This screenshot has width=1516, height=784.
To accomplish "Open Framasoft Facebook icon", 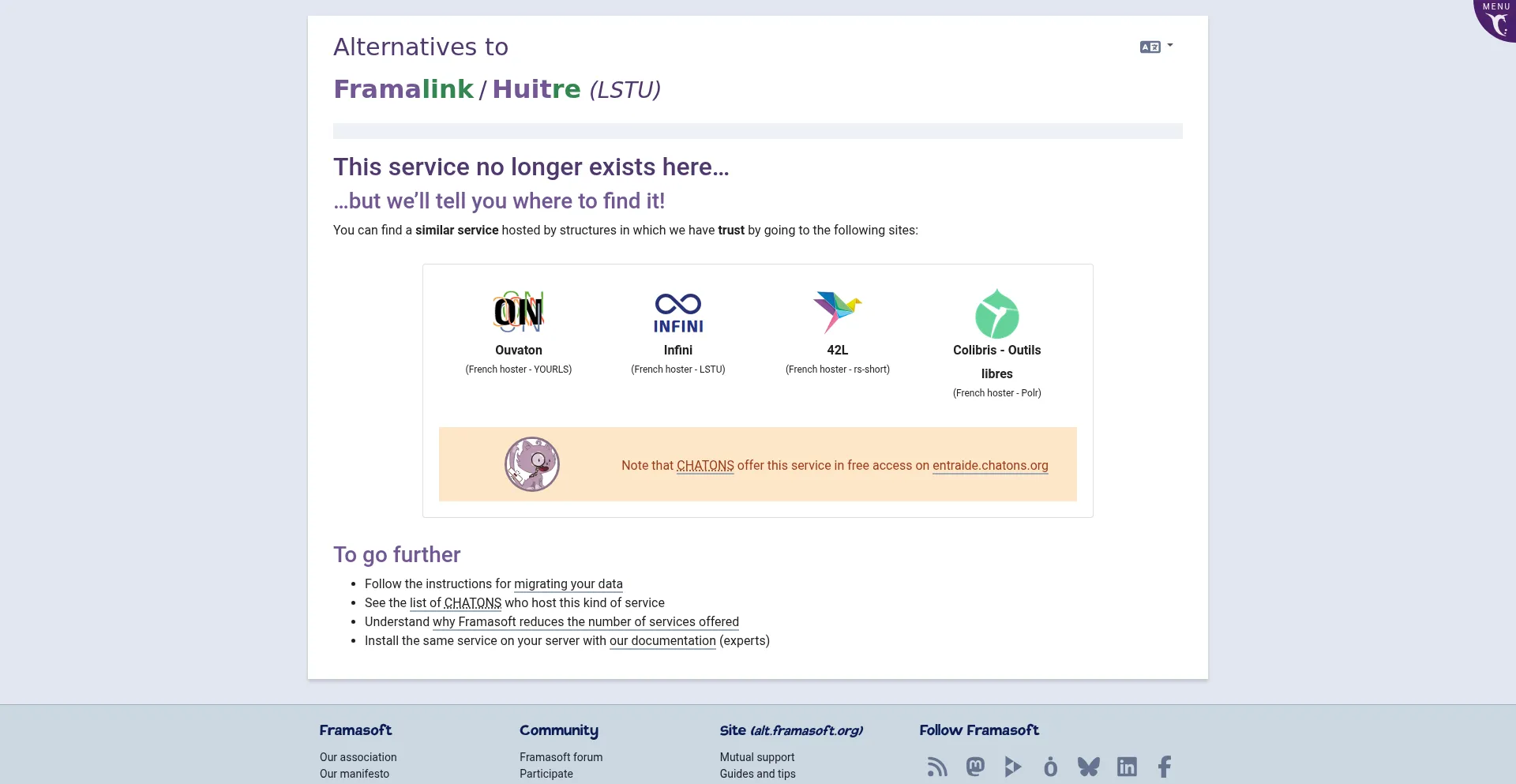I will (x=1165, y=767).
